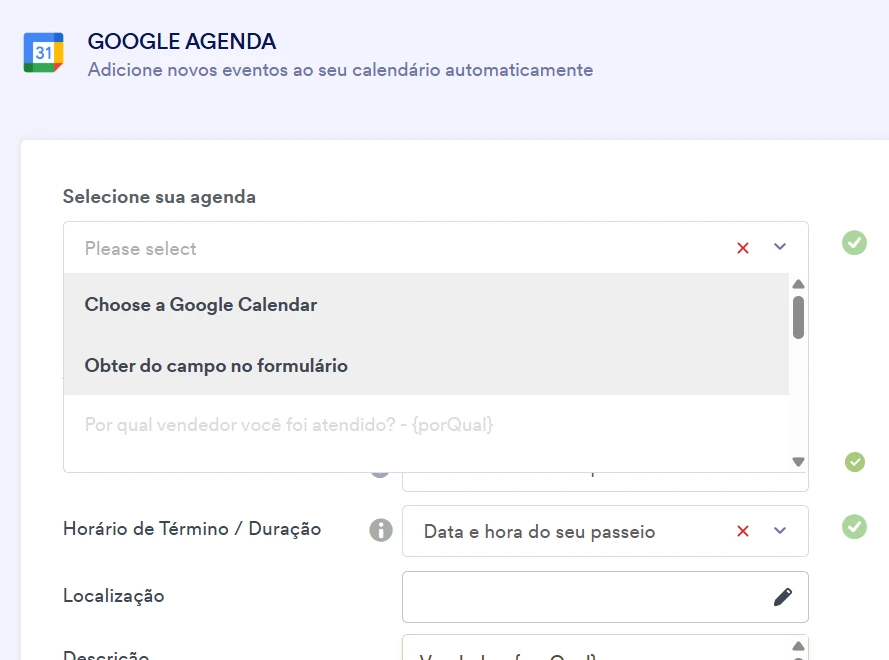This screenshot has height=660, width=889.
Task: Select 'Choose a Google Calendar' from the list
Action: (201, 304)
